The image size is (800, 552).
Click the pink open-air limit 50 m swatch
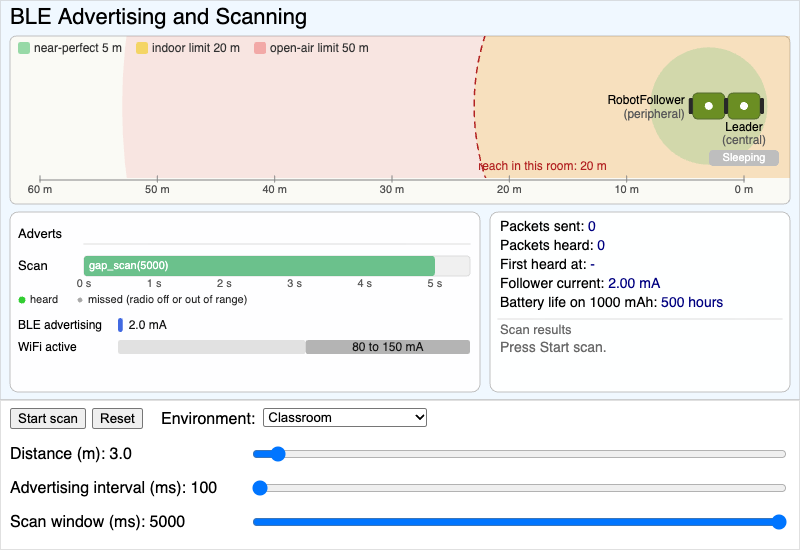(260, 48)
